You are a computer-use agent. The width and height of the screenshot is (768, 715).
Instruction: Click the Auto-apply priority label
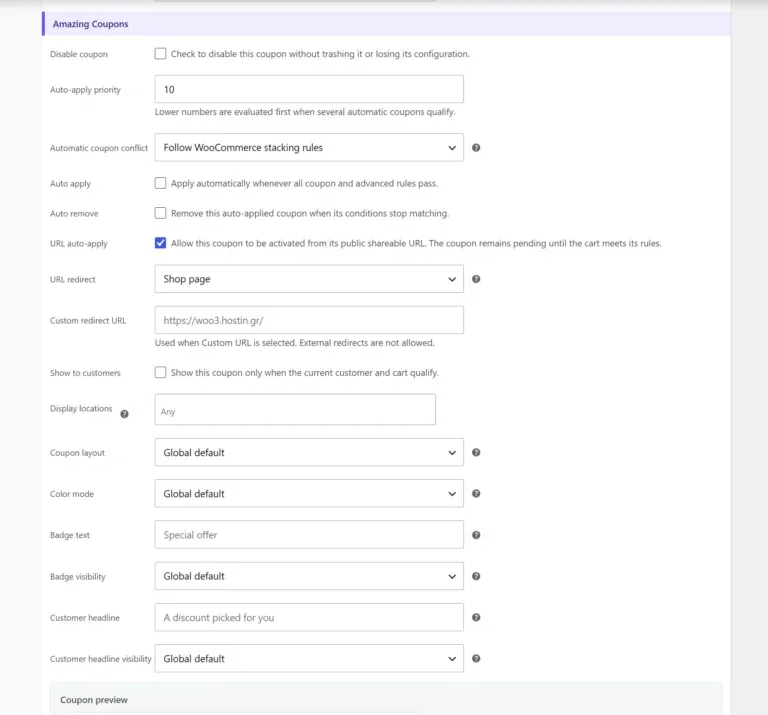(85, 90)
